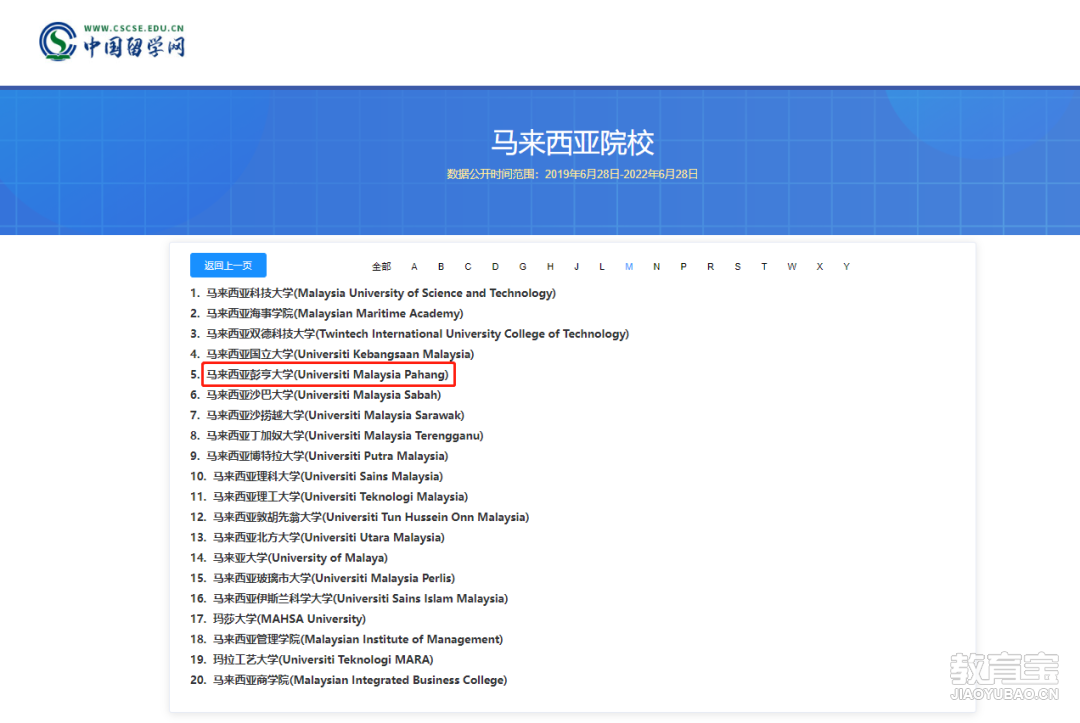Filter schools by letter H
The image size is (1080, 723).
[x=550, y=266]
